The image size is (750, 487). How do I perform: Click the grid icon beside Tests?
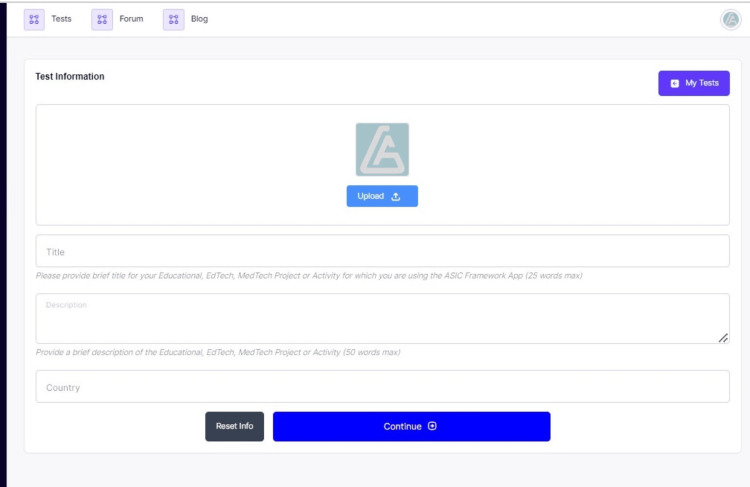(x=34, y=20)
